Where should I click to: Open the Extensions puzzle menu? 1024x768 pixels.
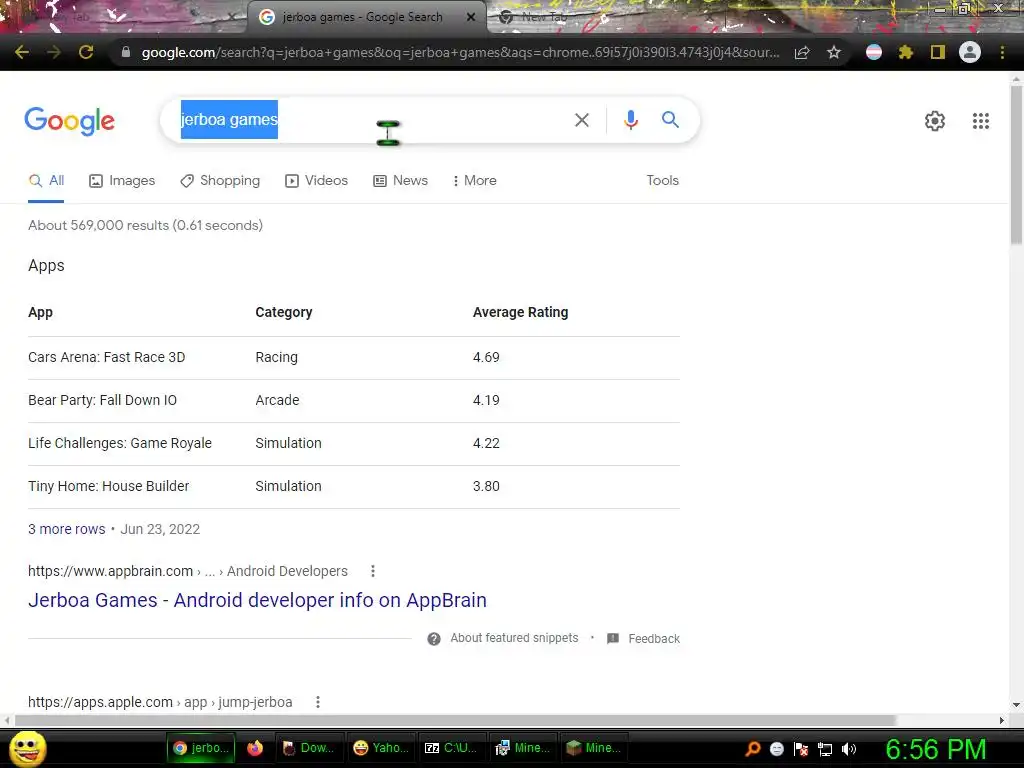[905, 52]
